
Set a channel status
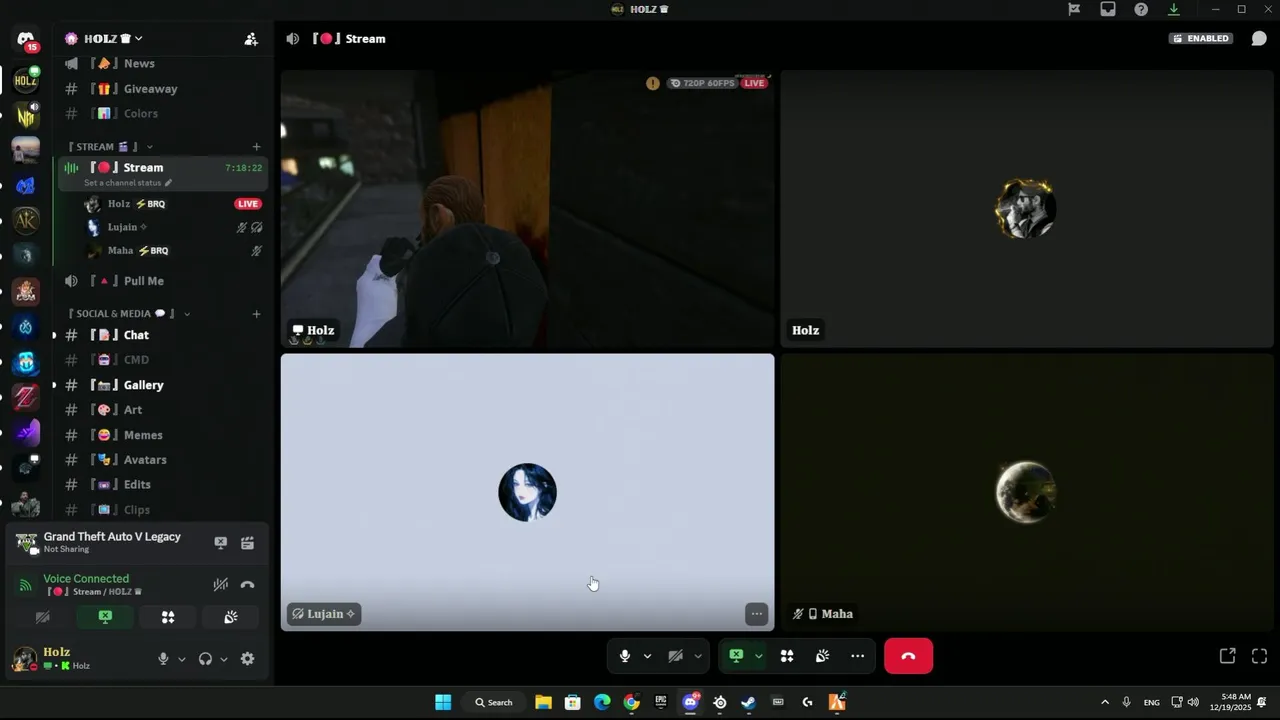pos(128,183)
